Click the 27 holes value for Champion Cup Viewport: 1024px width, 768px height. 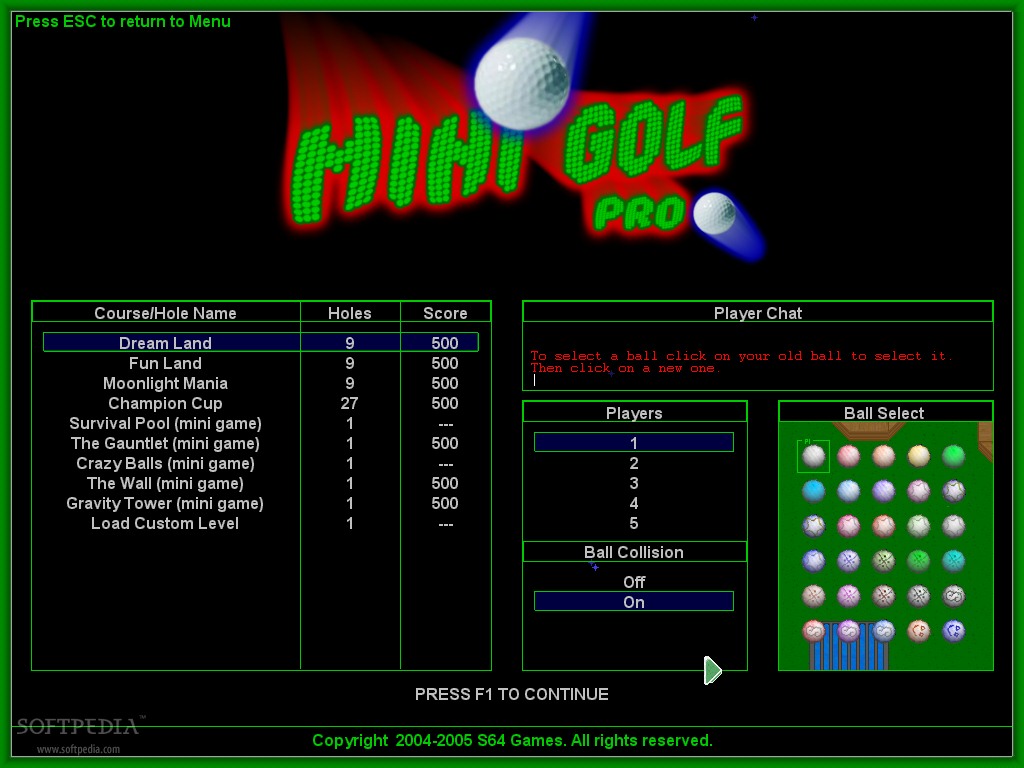point(349,403)
